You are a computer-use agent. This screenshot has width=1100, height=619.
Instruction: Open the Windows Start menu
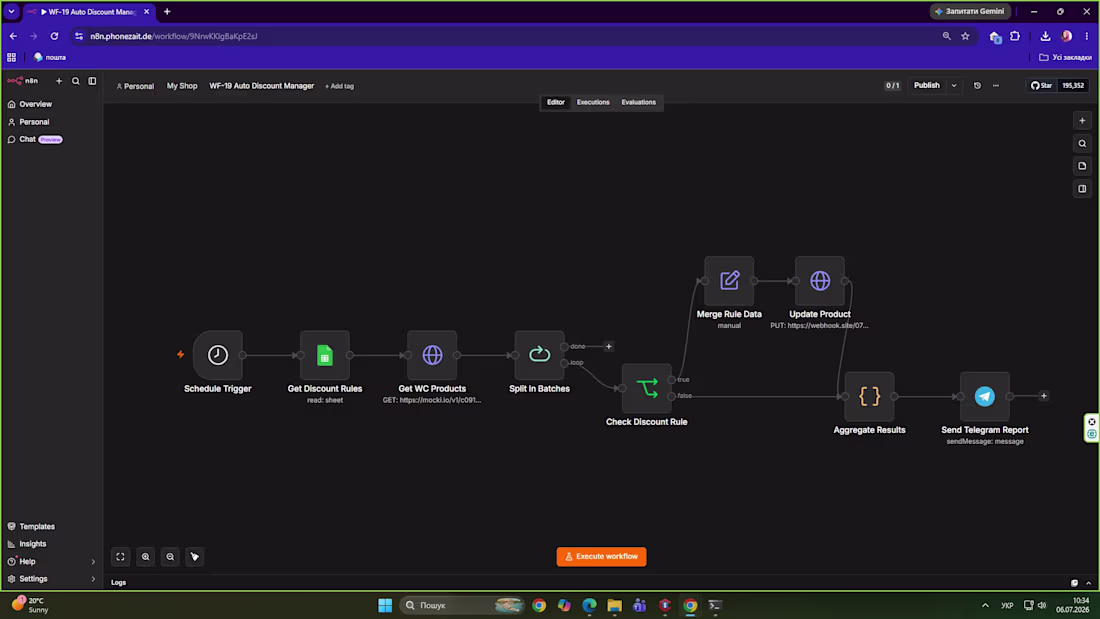coord(385,605)
